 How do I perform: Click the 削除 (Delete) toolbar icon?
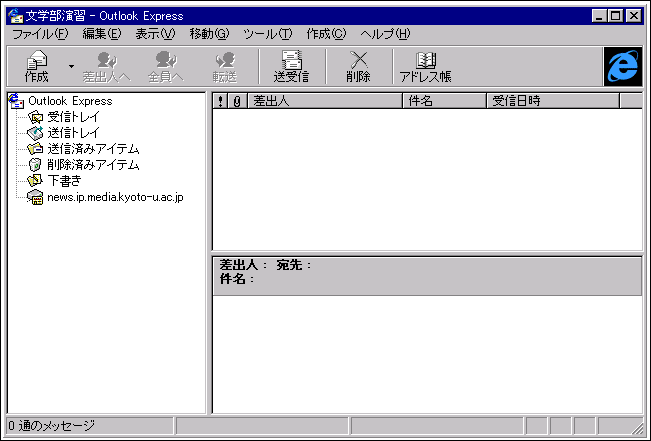click(358, 66)
